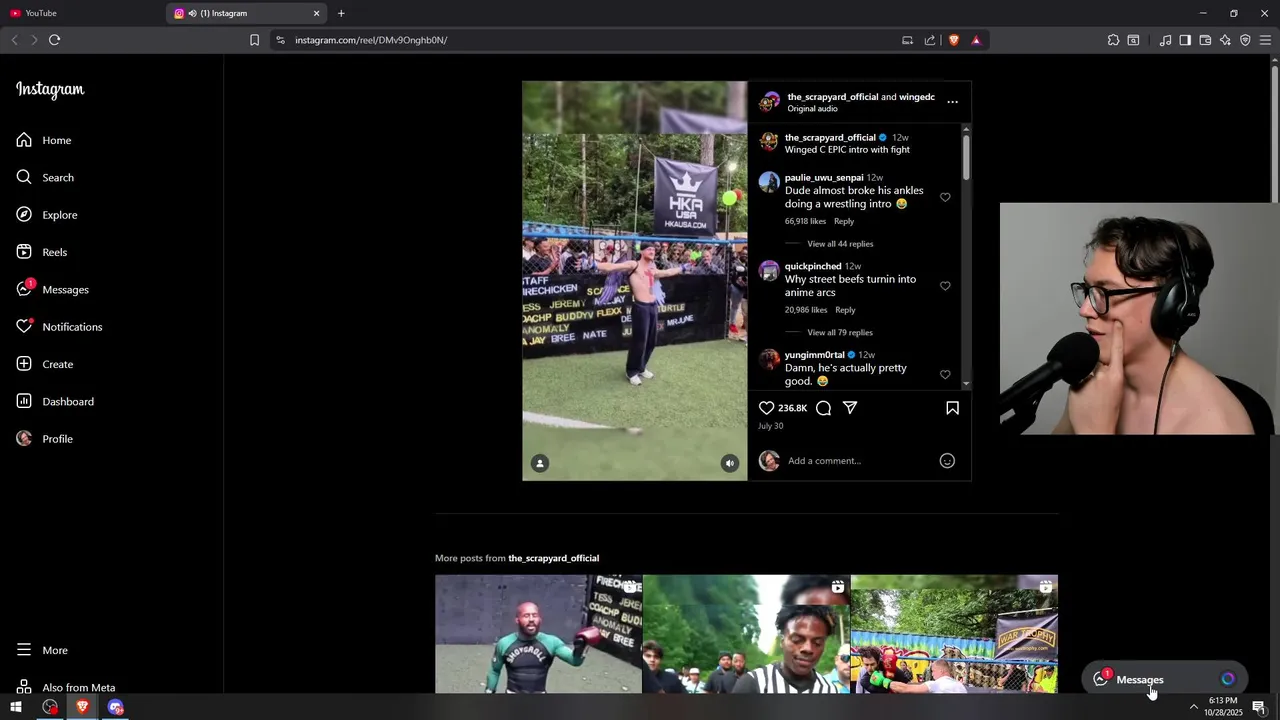Like the reel with heart icon
Image resolution: width=1280 pixels, height=720 pixels.
click(767, 408)
